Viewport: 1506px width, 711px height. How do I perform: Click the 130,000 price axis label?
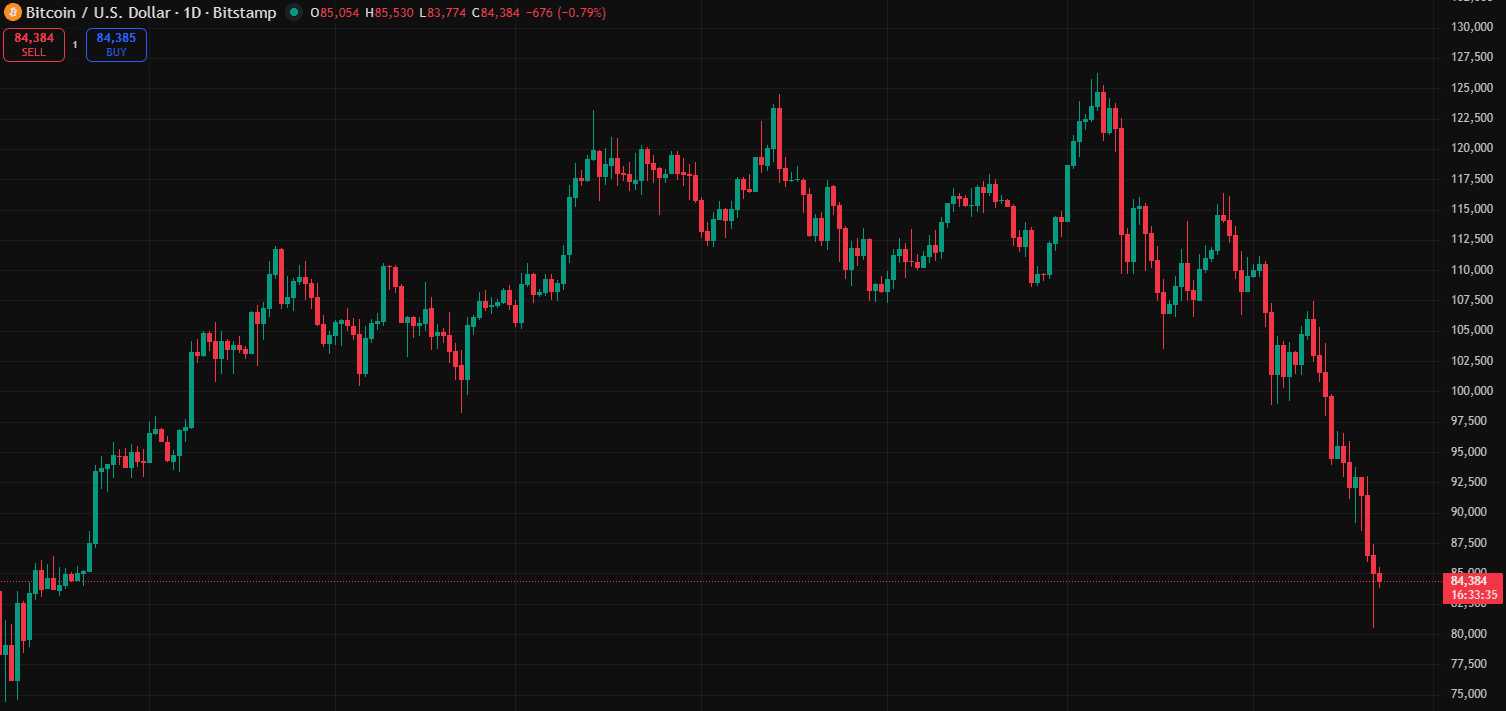point(1471,27)
